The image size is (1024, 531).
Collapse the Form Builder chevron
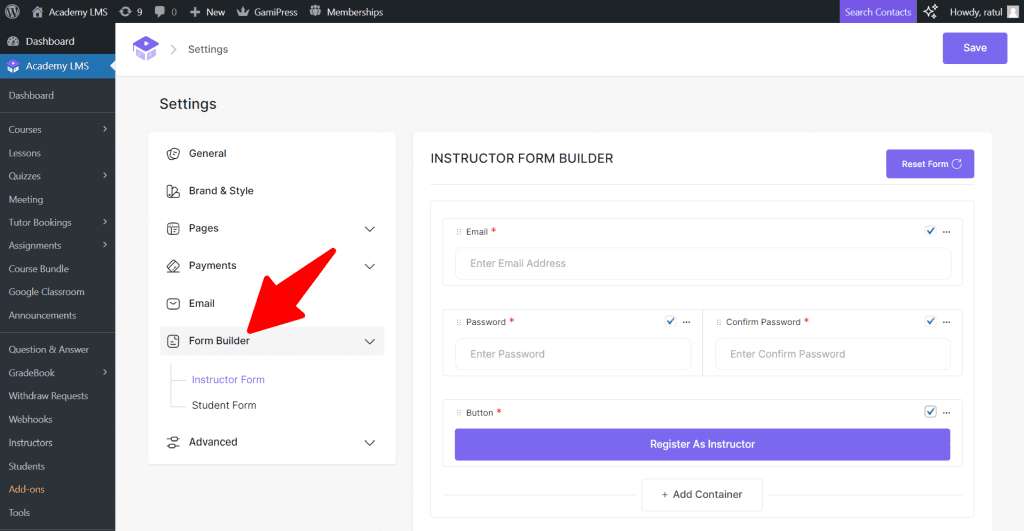pyautogui.click(x=370, y=342)
